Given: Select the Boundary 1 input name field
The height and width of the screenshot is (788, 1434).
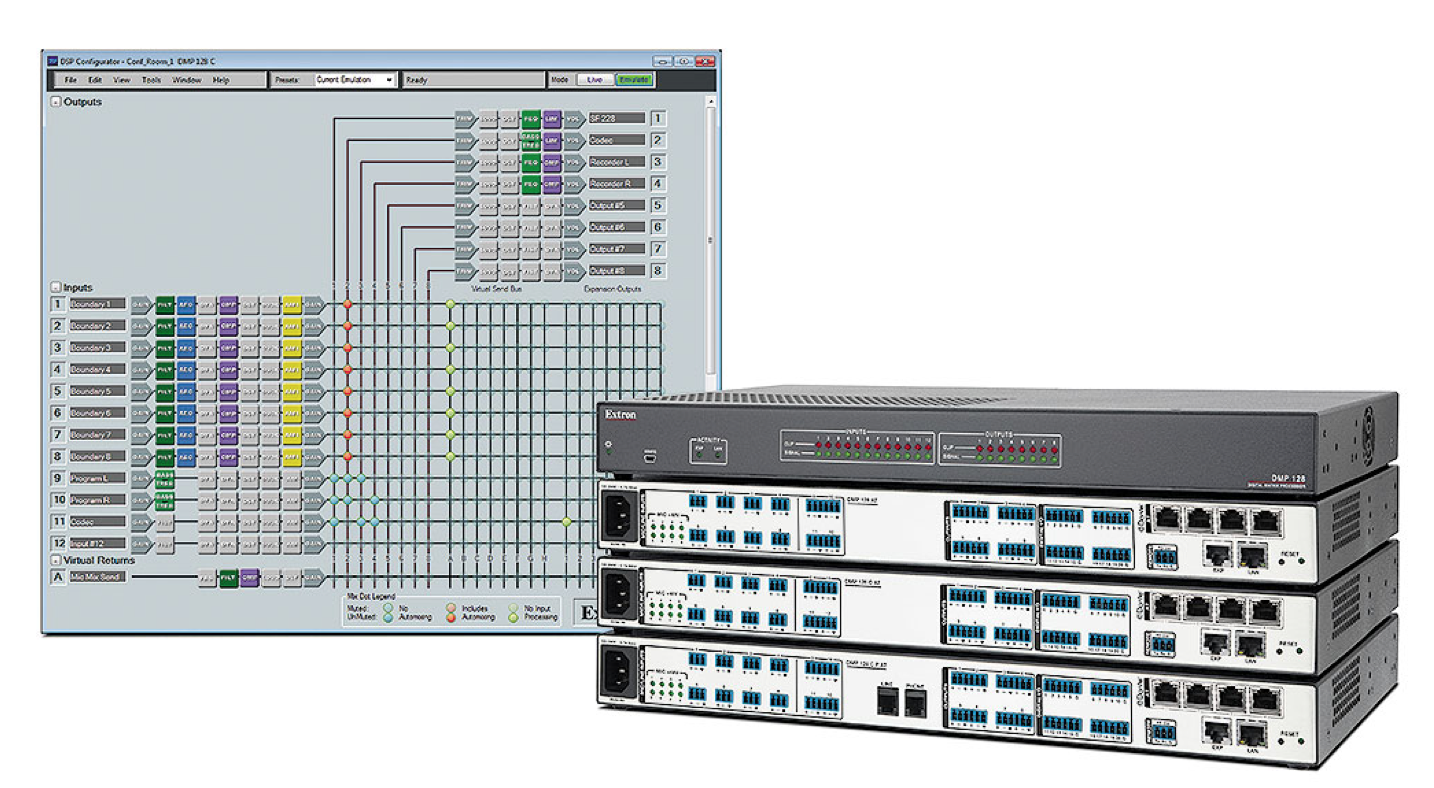Looking at the screenshot, I should pos(98,304).
